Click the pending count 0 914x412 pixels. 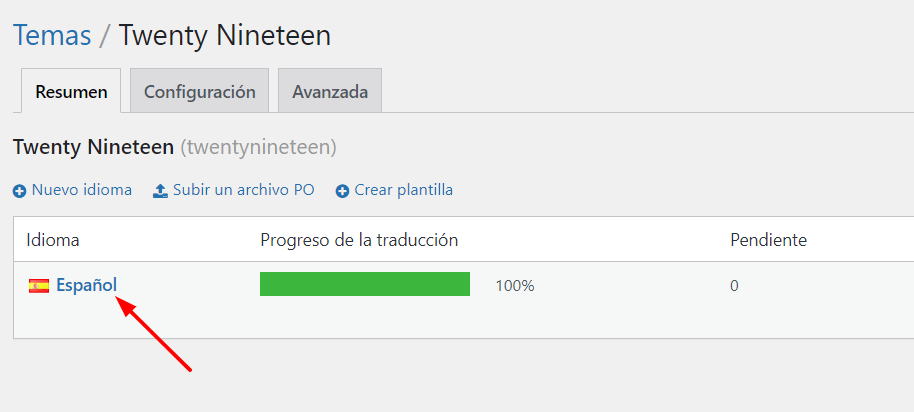[734, 286]
